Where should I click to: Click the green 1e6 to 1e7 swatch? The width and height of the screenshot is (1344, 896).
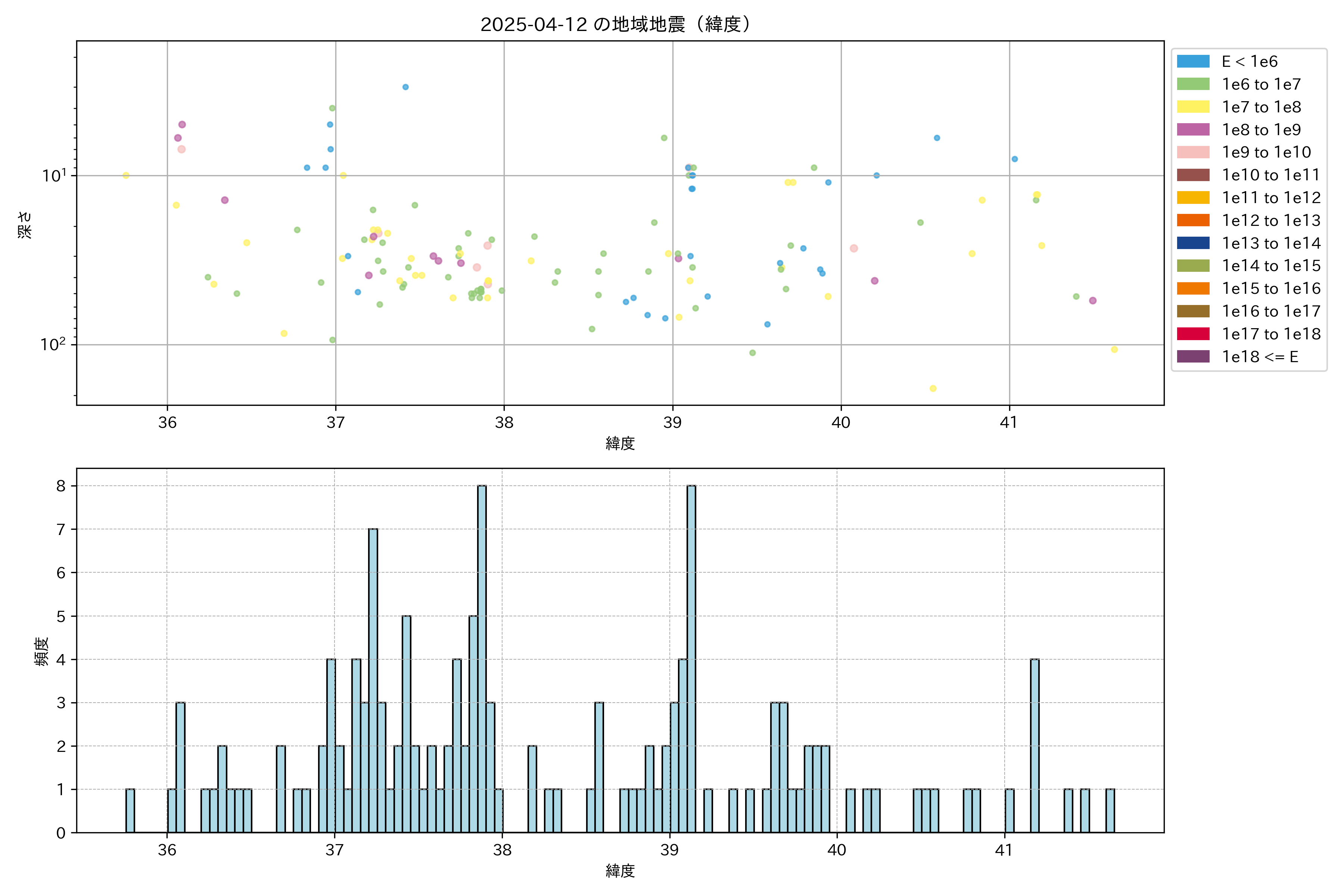point(1192,84)
